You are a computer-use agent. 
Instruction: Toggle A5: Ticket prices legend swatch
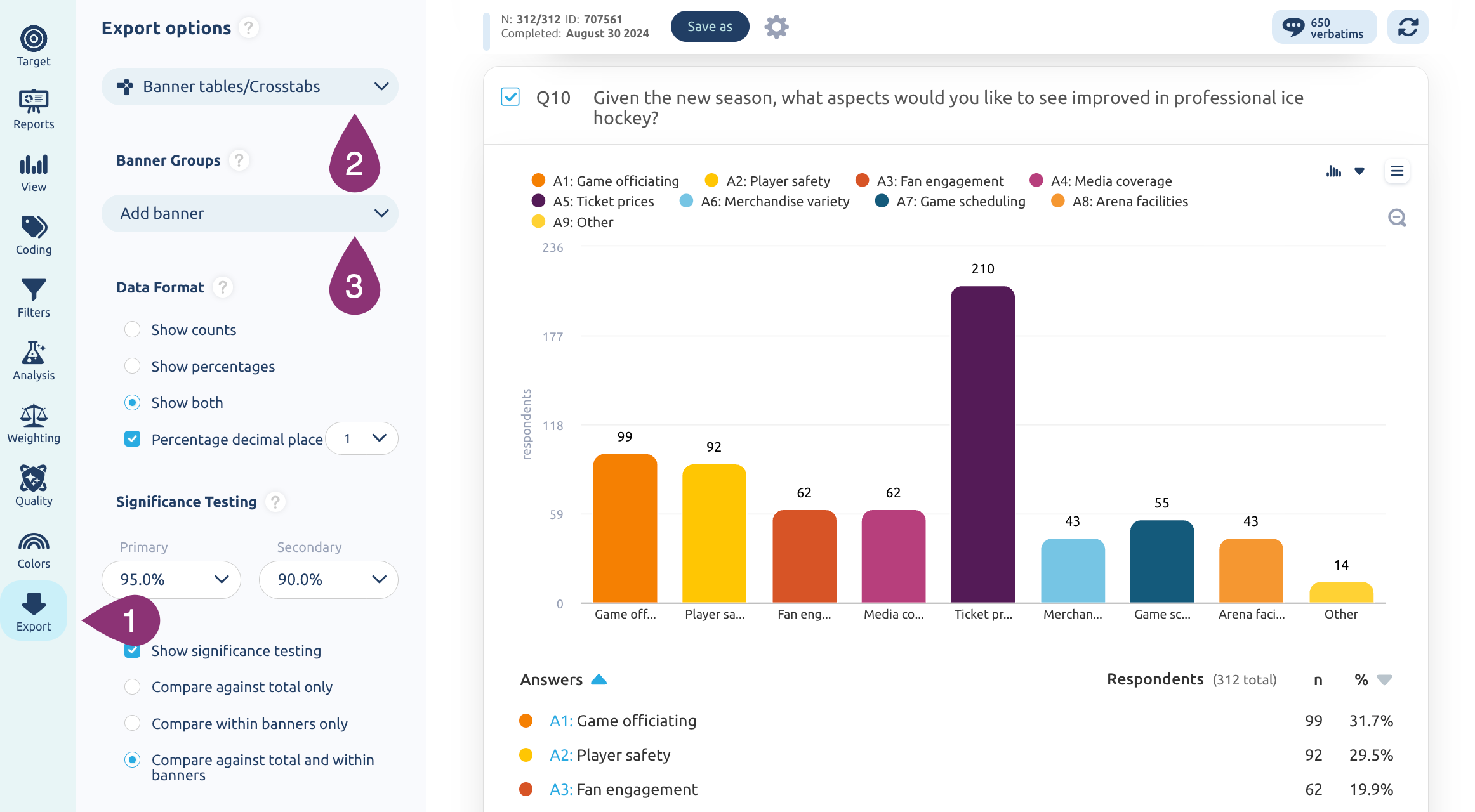click(538, 201)
